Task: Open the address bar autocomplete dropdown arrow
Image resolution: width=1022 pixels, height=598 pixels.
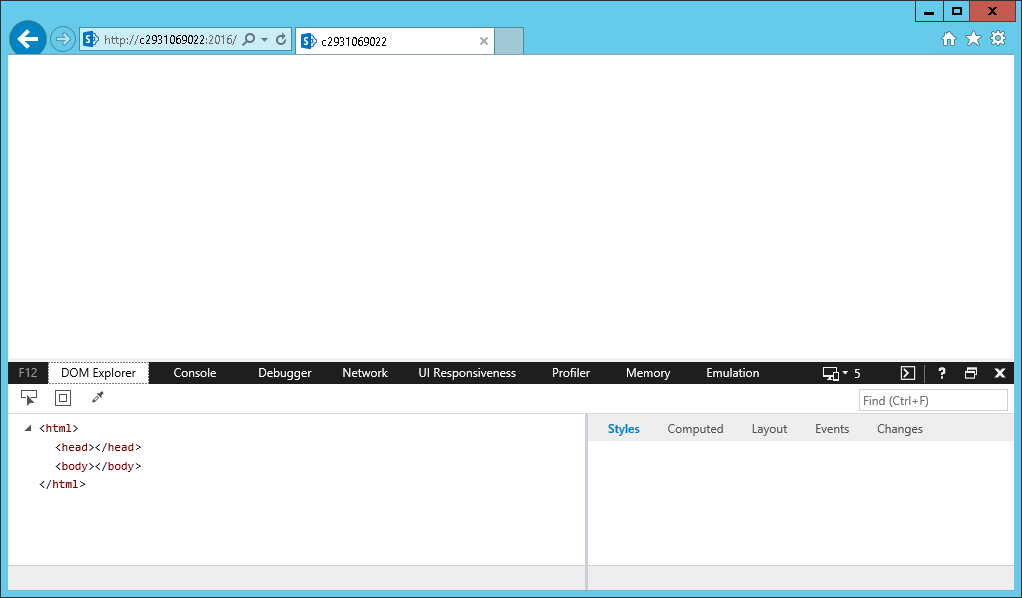Action: (x=264, y=40)
